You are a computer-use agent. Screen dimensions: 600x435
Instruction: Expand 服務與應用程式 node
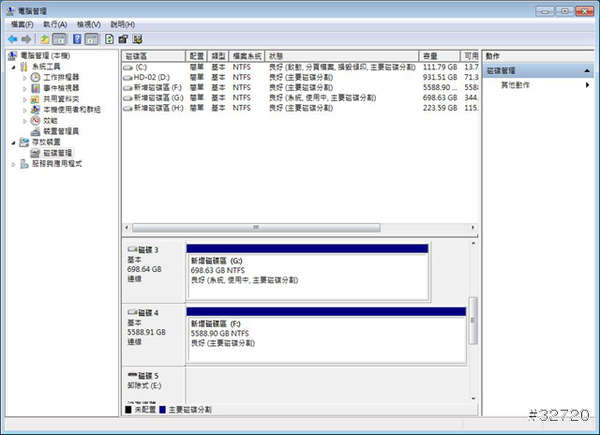(13, 164)
